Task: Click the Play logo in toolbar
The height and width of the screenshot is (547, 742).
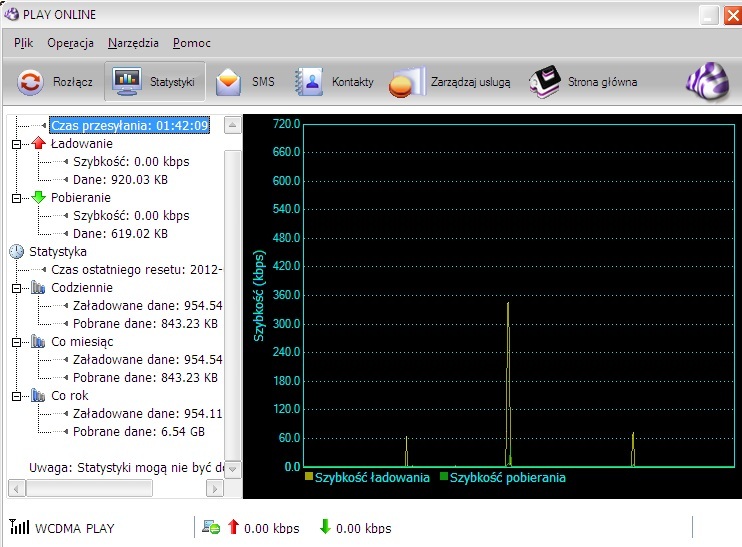Action: click(x=707, y=81)
